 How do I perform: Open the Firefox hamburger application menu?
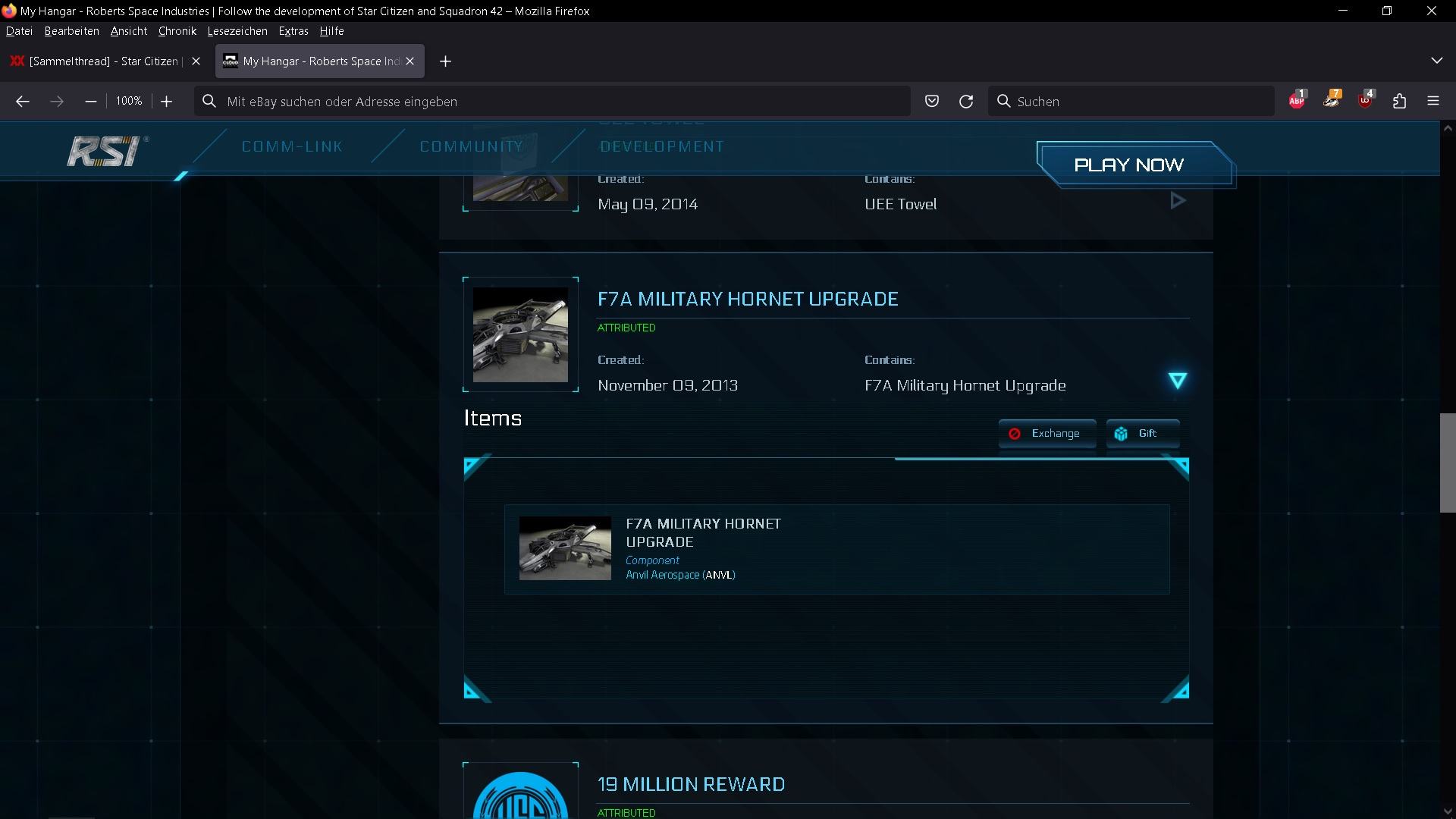(1433, 101)
